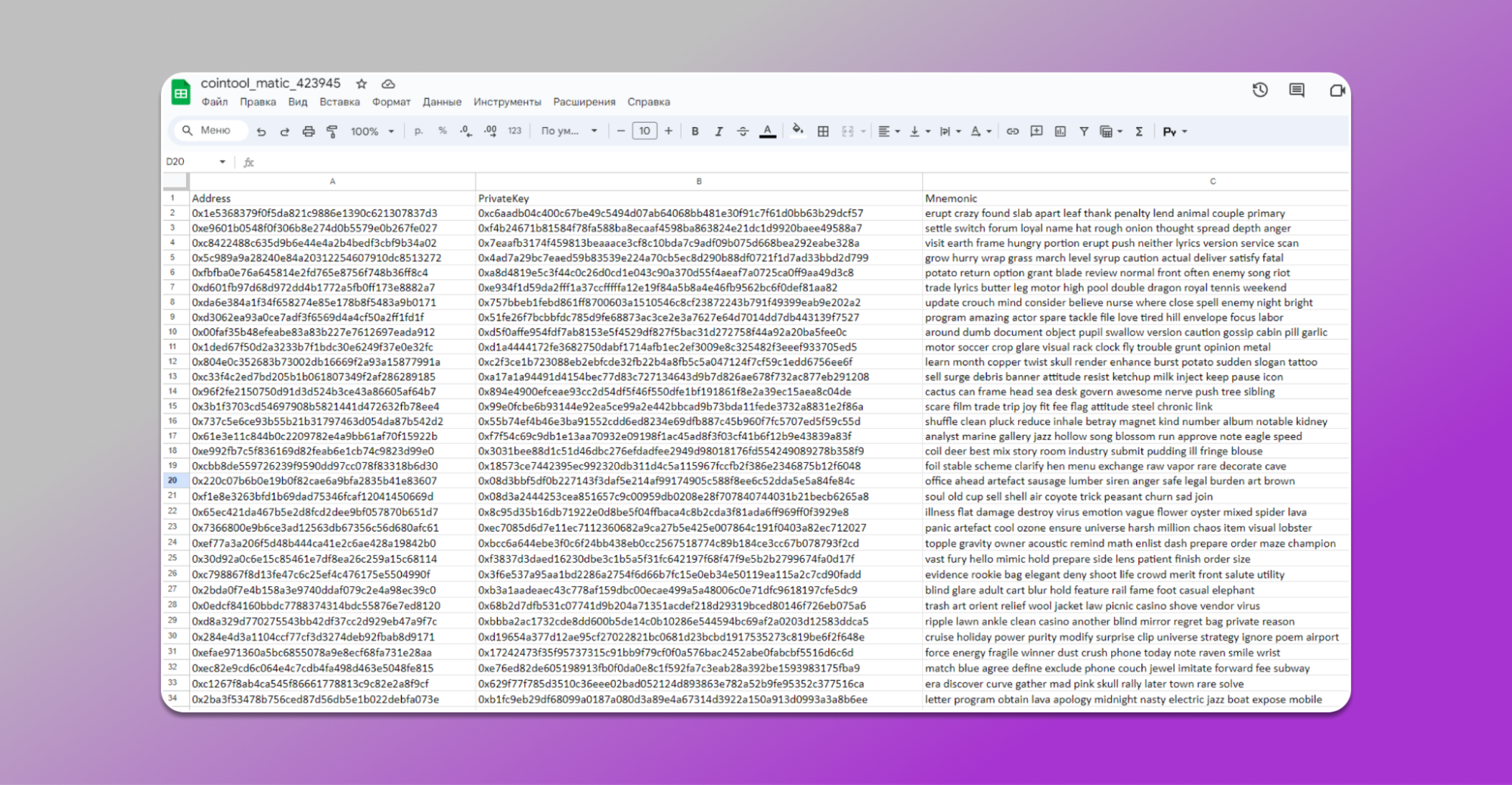Open the font family dropdown

coord(569,132)
